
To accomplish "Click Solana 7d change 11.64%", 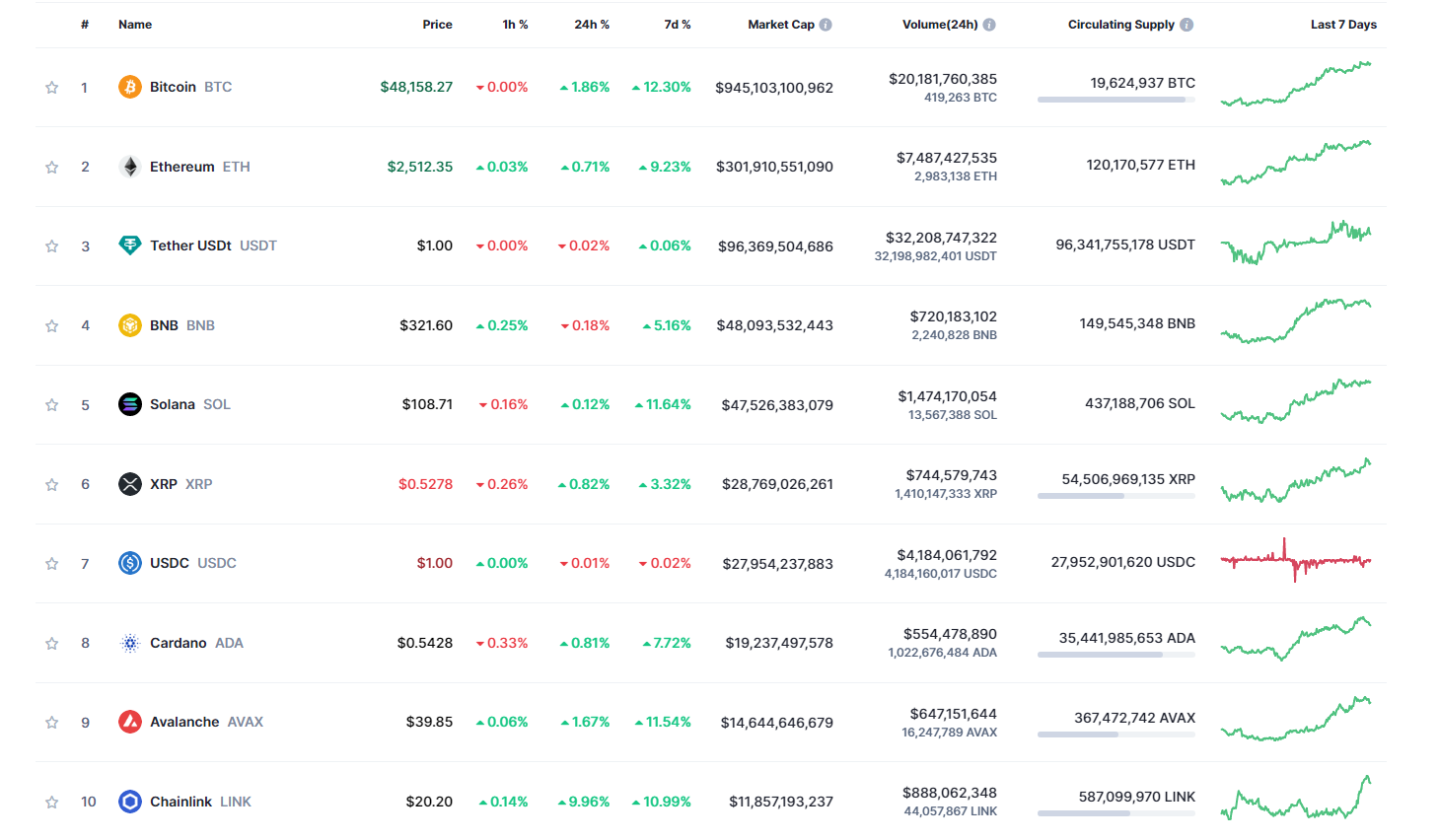I will pos(663,404).
